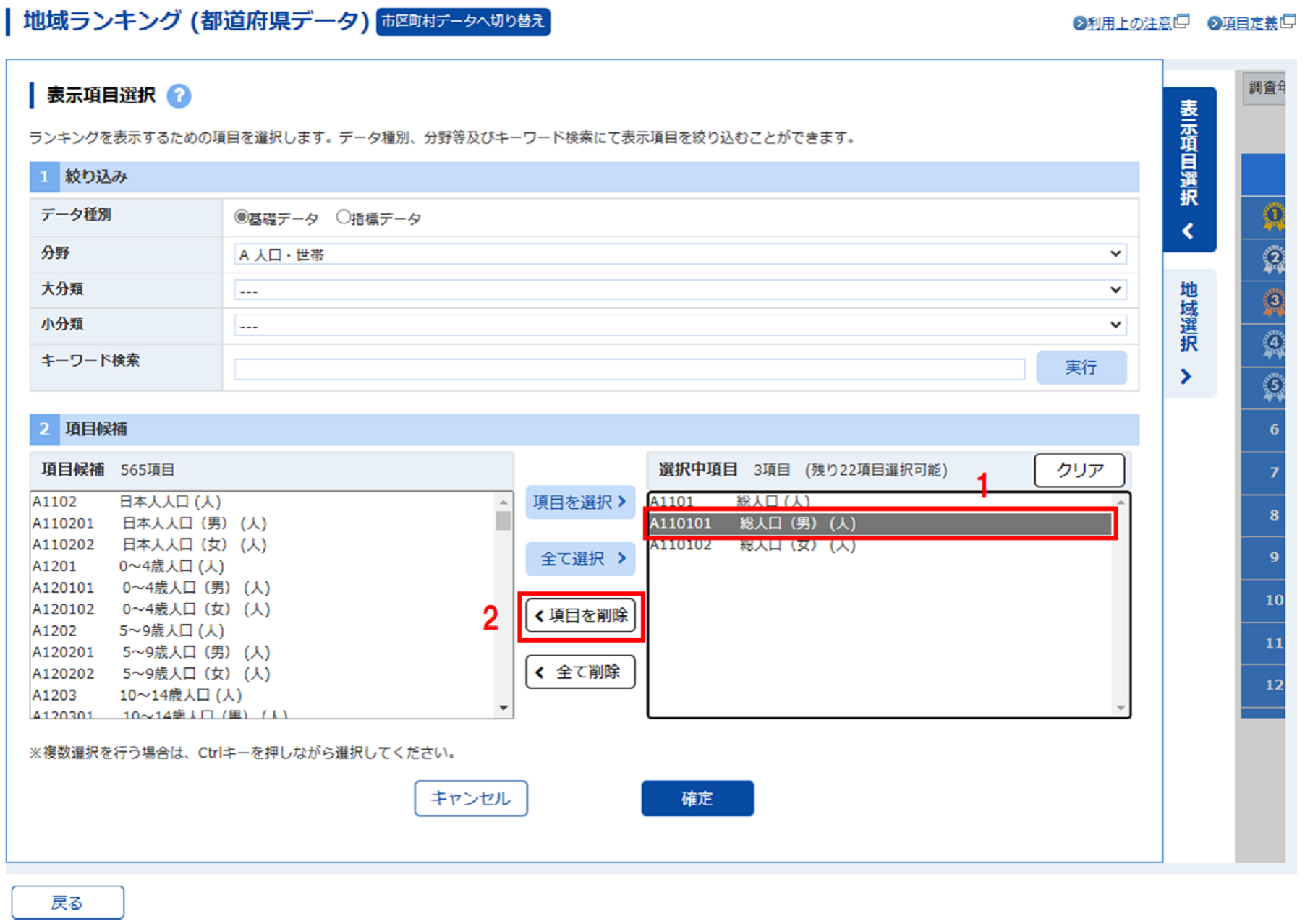Select the 基礎データ radio button

click(241, 217)
